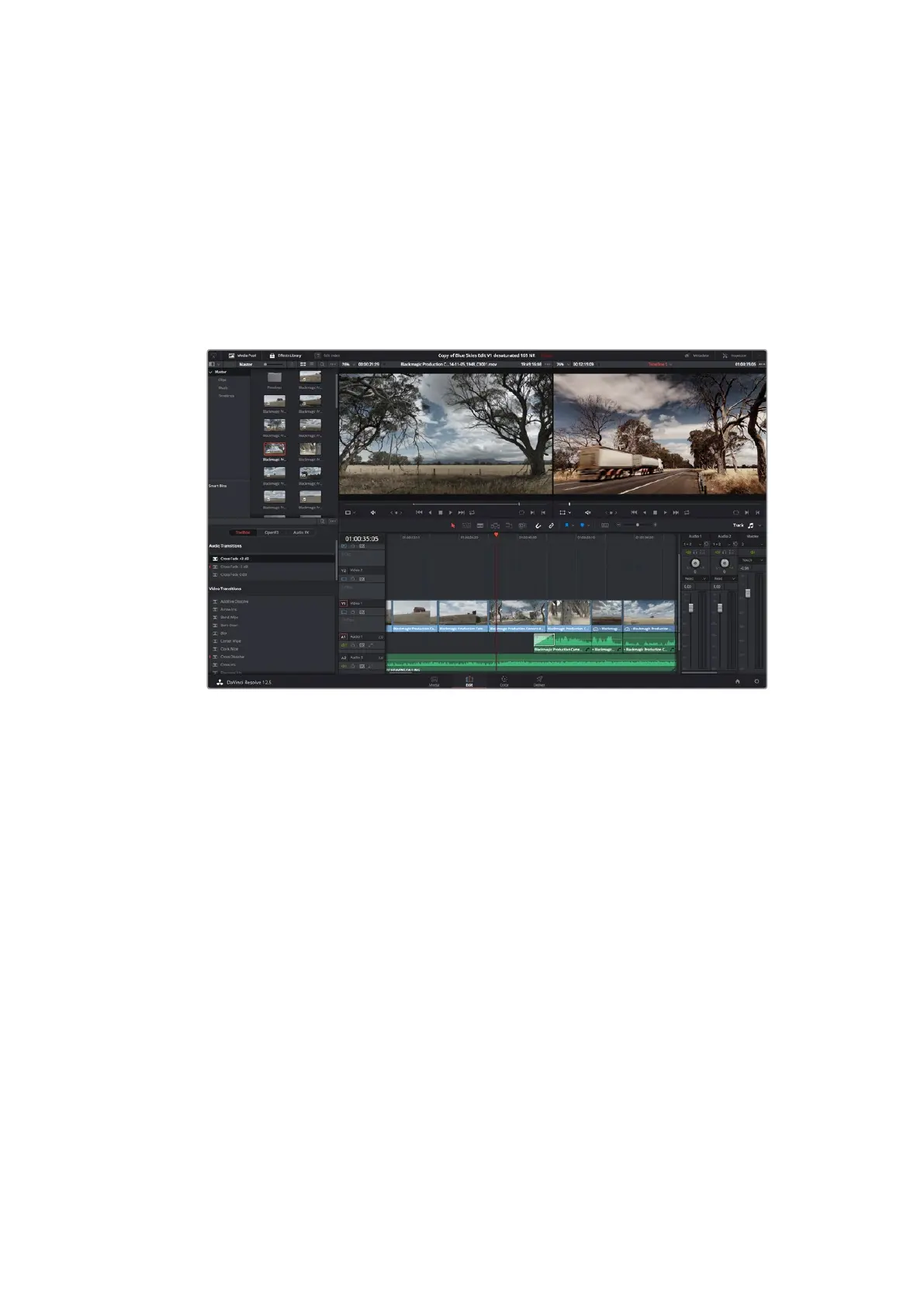Play the source viewer clip
The height and width of the screenshot is (1307, 924).
(x=451, y=512)
